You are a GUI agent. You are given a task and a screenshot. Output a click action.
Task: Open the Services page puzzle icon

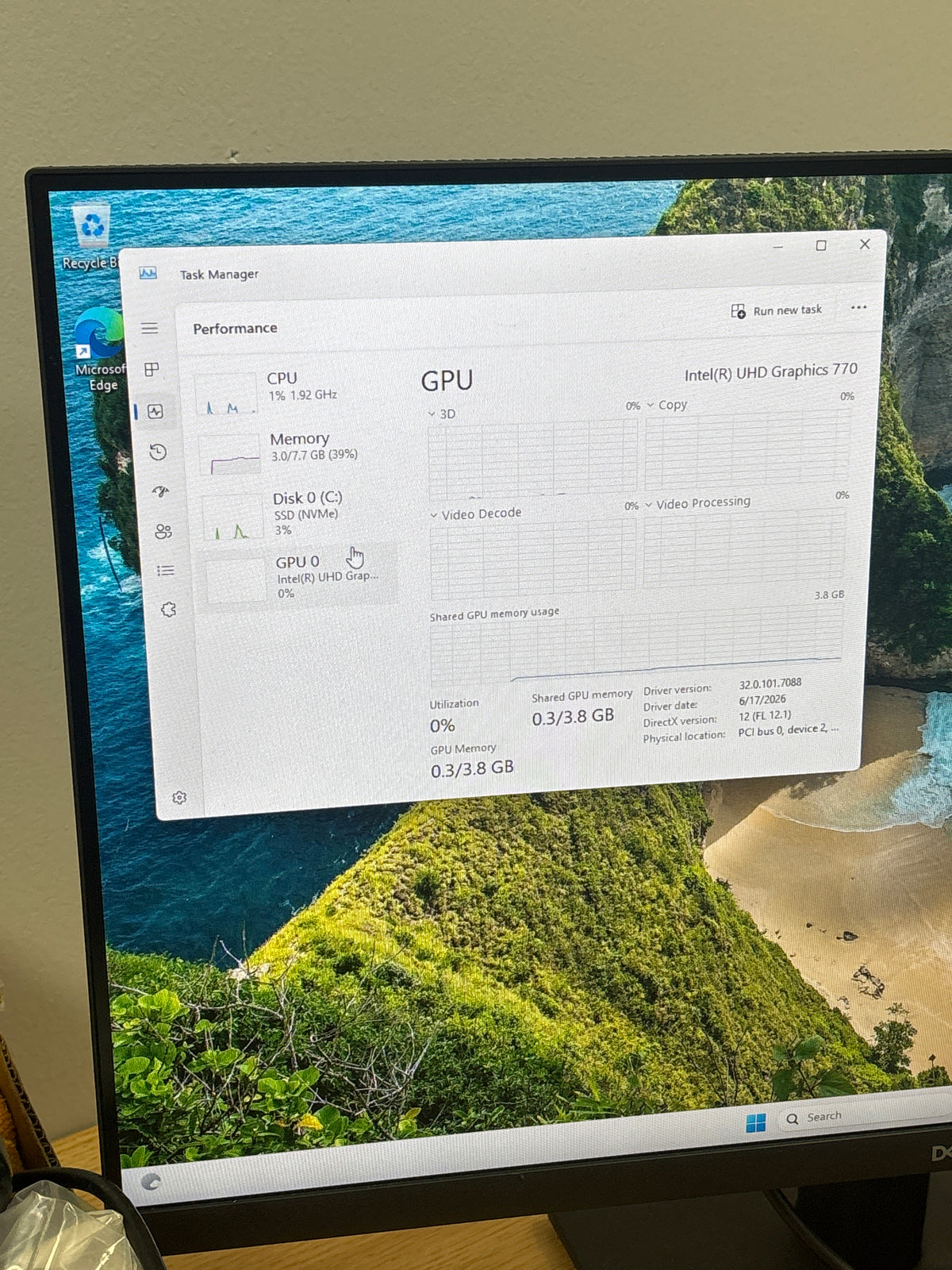coord(168,610)
